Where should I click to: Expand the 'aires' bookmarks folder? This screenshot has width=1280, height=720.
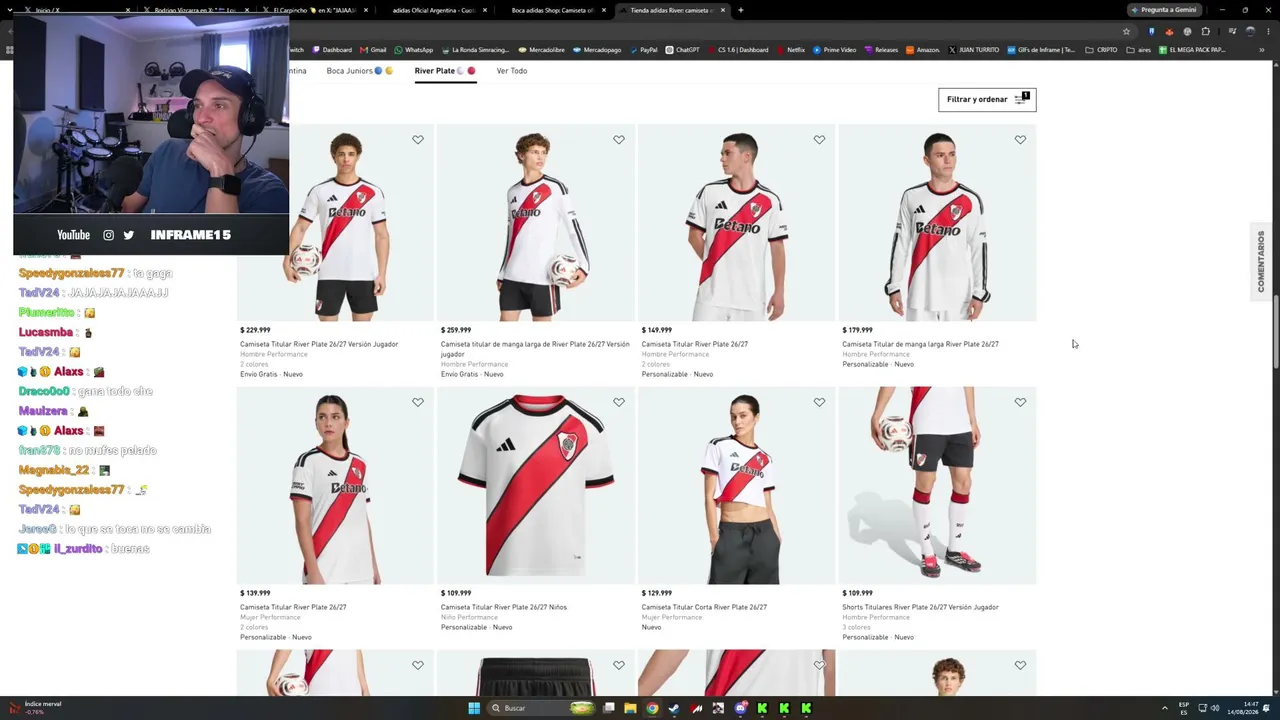pos(1140,50)
